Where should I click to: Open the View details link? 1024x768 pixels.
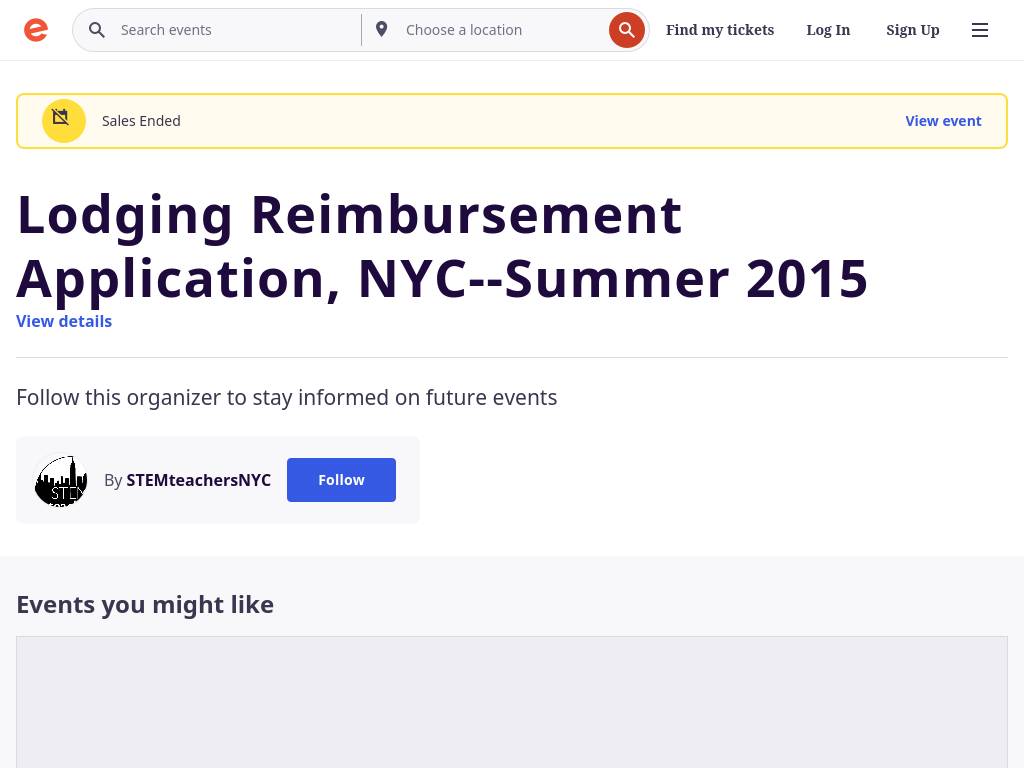point(64,321)
